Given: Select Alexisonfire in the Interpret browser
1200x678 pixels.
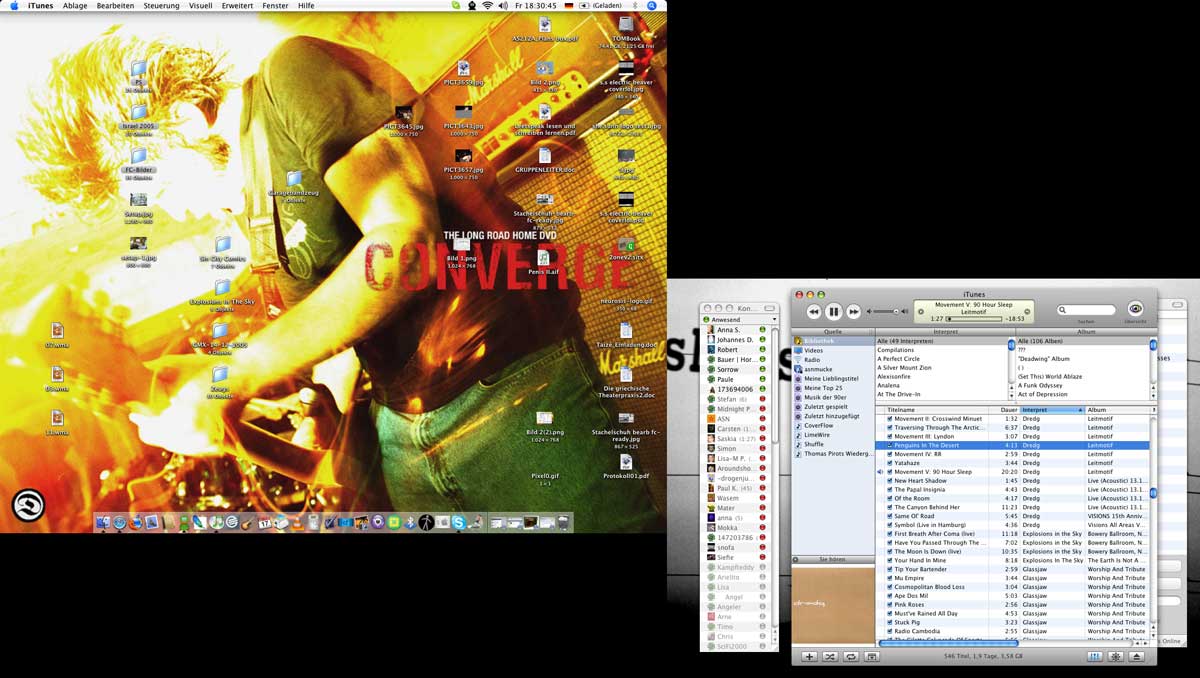Looking at the screenshot, I should tap(941, 376).
